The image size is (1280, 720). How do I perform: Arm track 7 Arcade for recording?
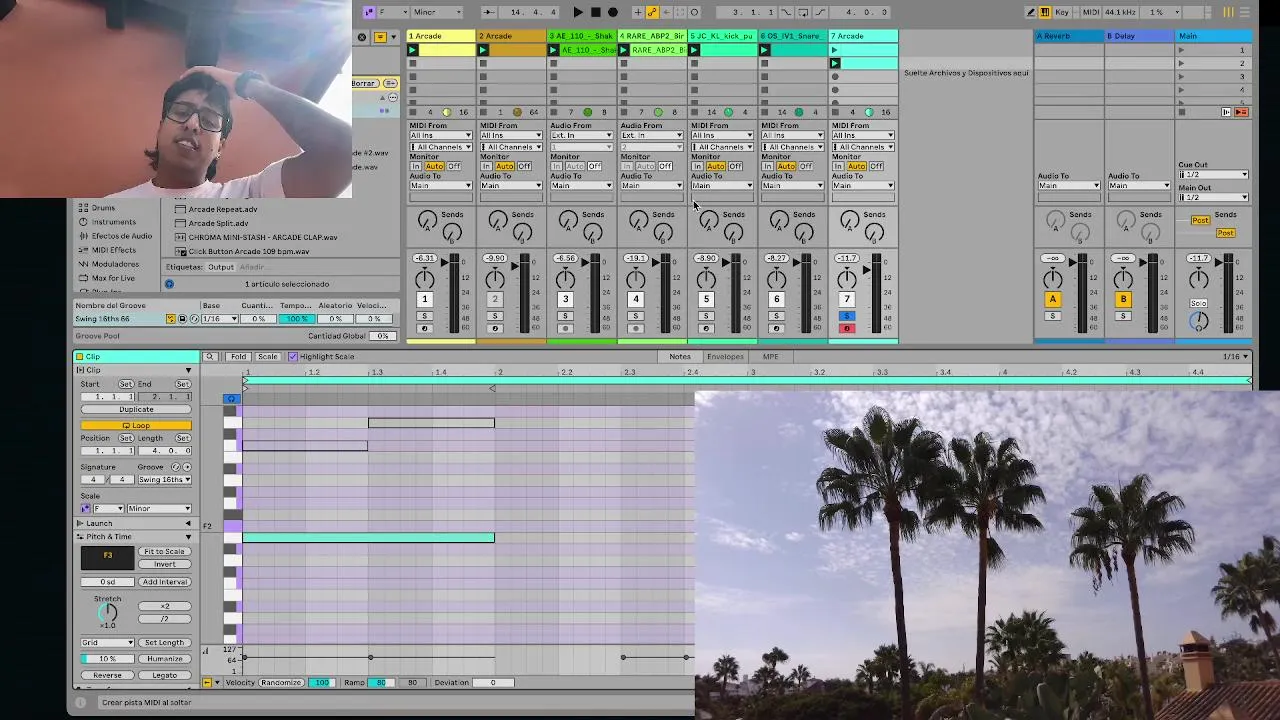click(x=847, y=328)
